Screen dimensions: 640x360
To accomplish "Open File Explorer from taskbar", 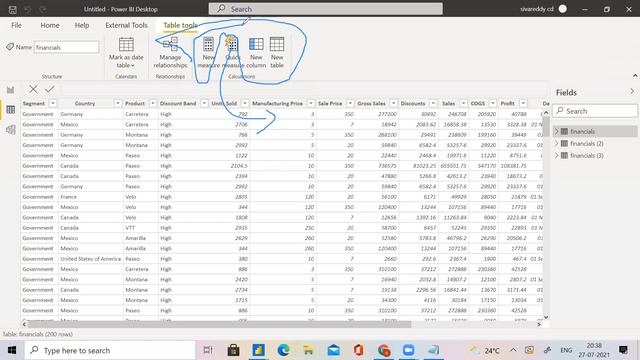I will pyautogui.click(x=309, y=350).
